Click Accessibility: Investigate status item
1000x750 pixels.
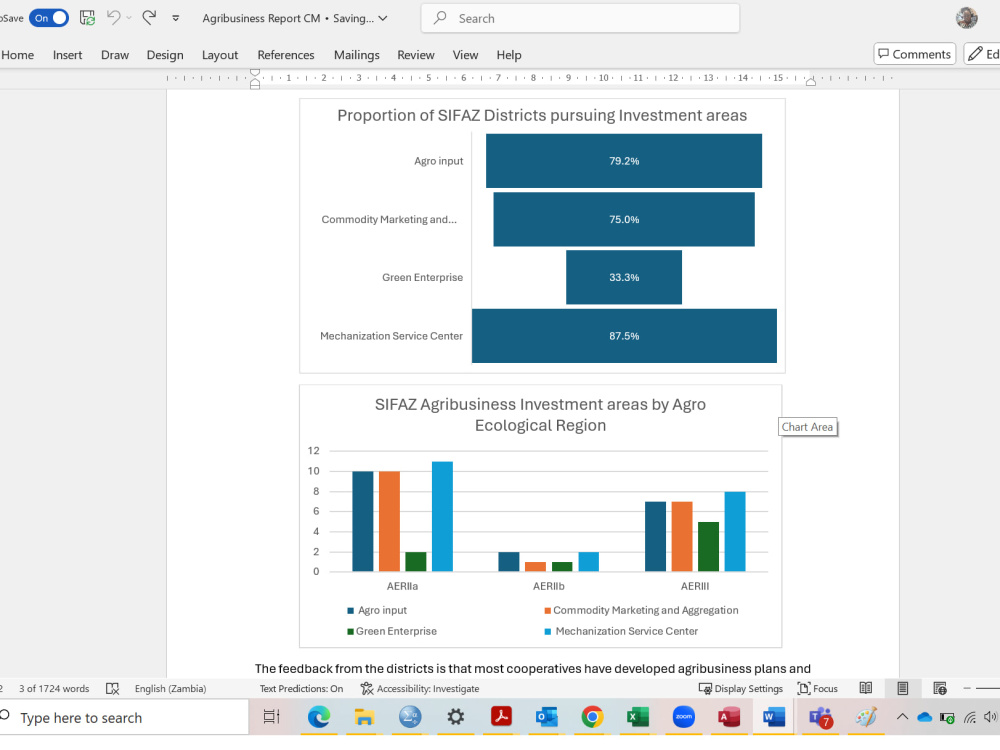tap(420, 689)
